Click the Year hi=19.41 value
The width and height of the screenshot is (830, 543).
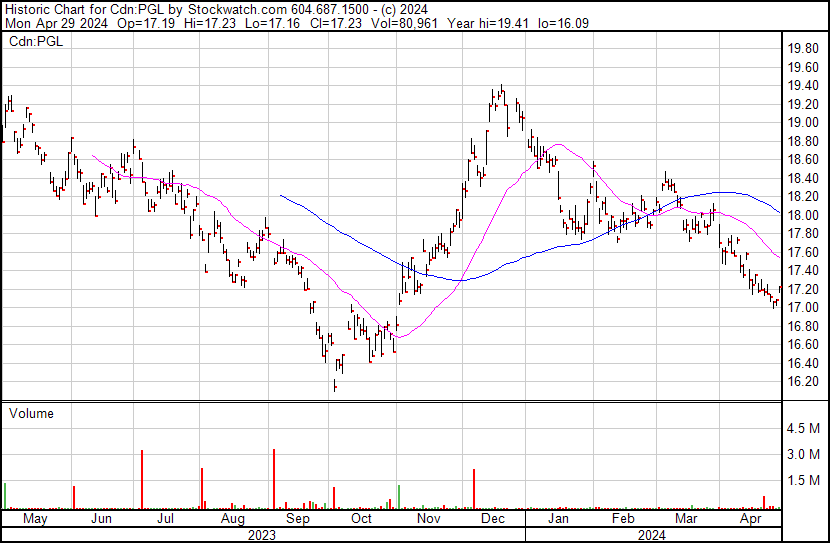point(488,23)
